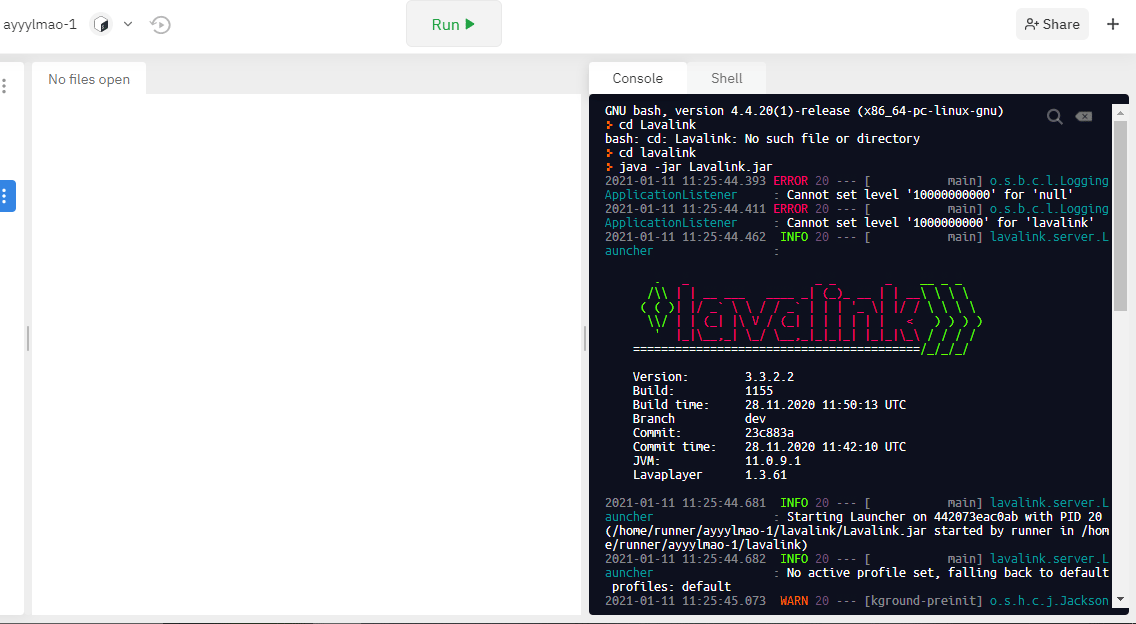This screenshot has height=624, width=1136.
Task: Click the scrollbar up arrow in console
Action: tap(1121, 112)
